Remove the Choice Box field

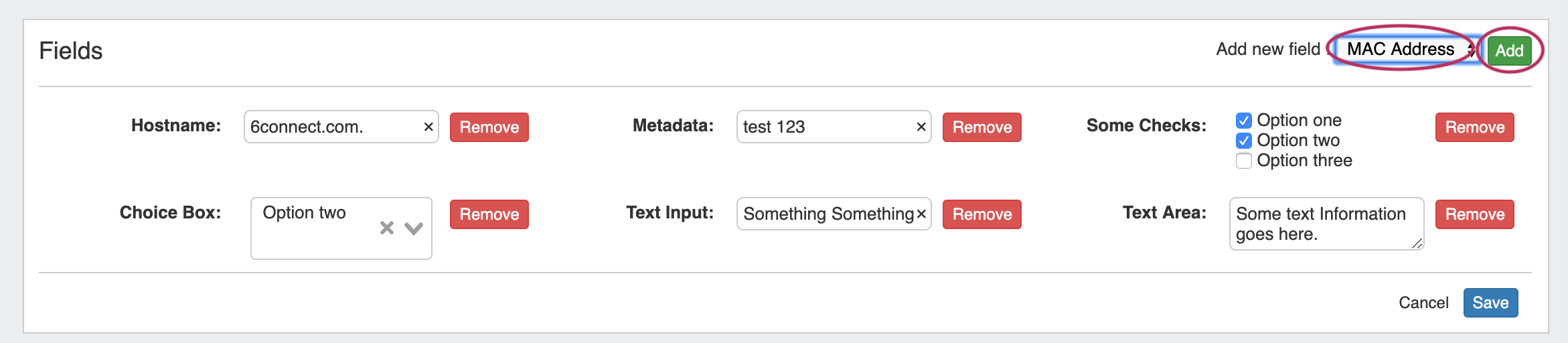click(x=489, y=214)
